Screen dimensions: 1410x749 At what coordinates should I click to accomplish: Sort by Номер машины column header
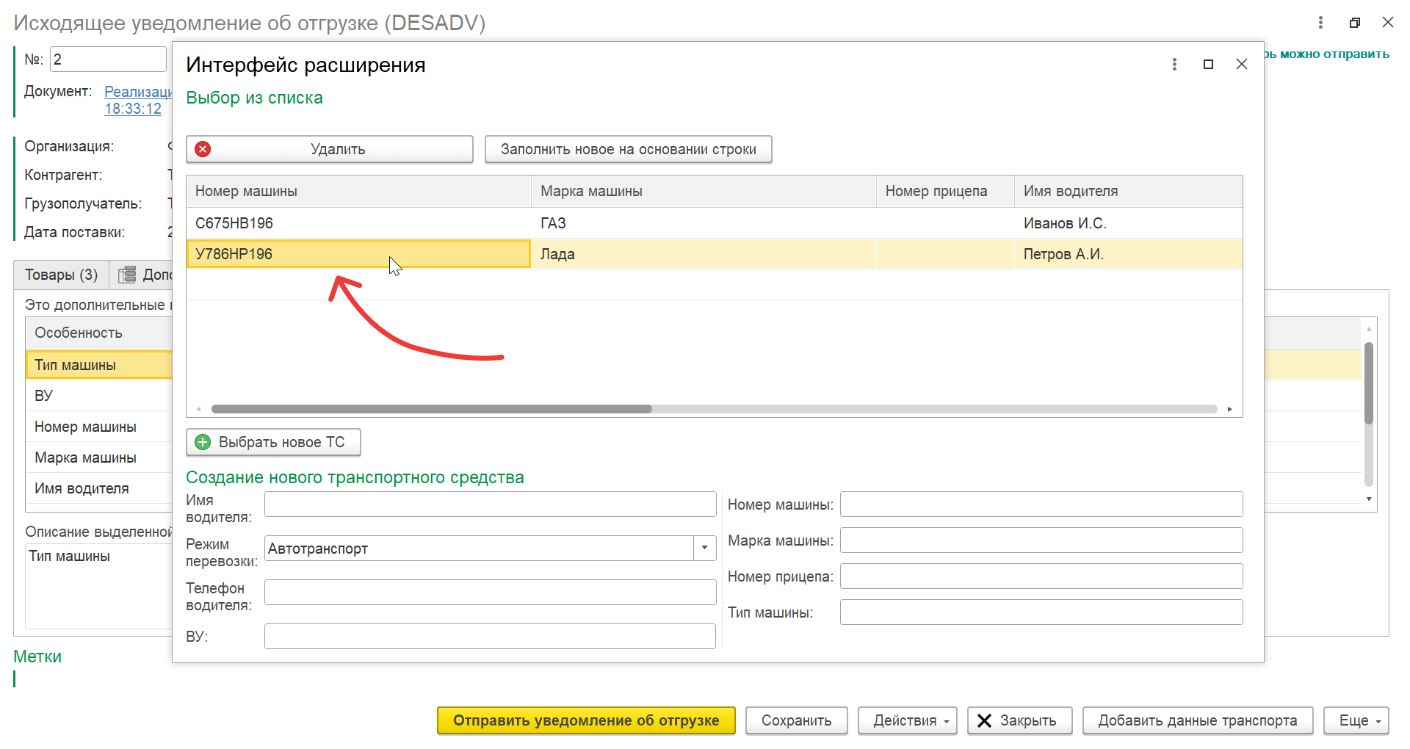pyautogui.click(x=359, y=191)
